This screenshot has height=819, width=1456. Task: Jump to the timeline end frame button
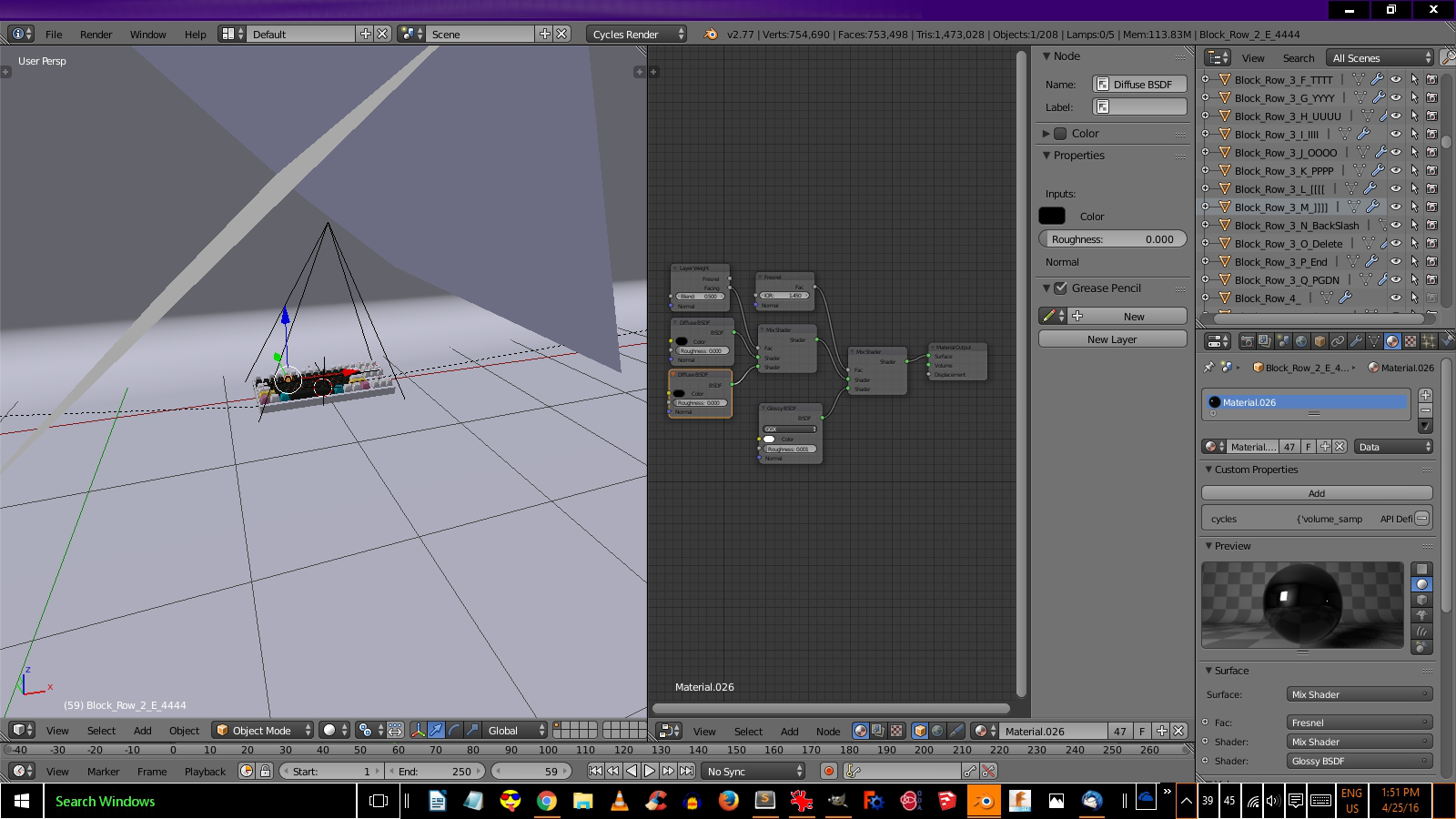coord(687,771)
